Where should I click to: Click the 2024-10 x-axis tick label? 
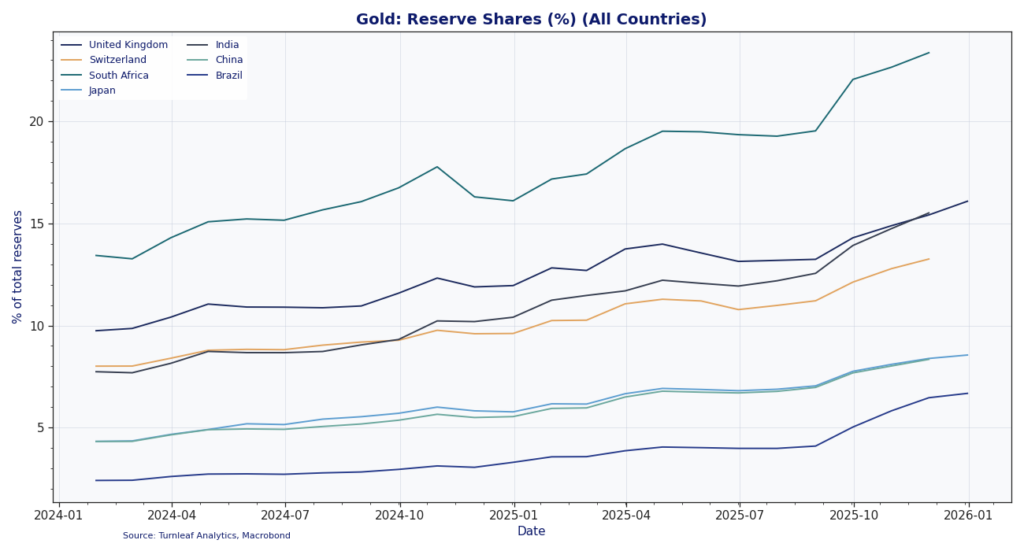coord(400,516)
